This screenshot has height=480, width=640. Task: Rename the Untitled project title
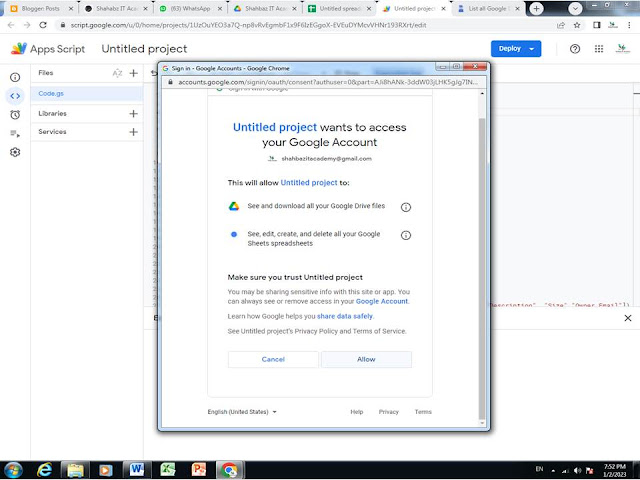point(144,49)
